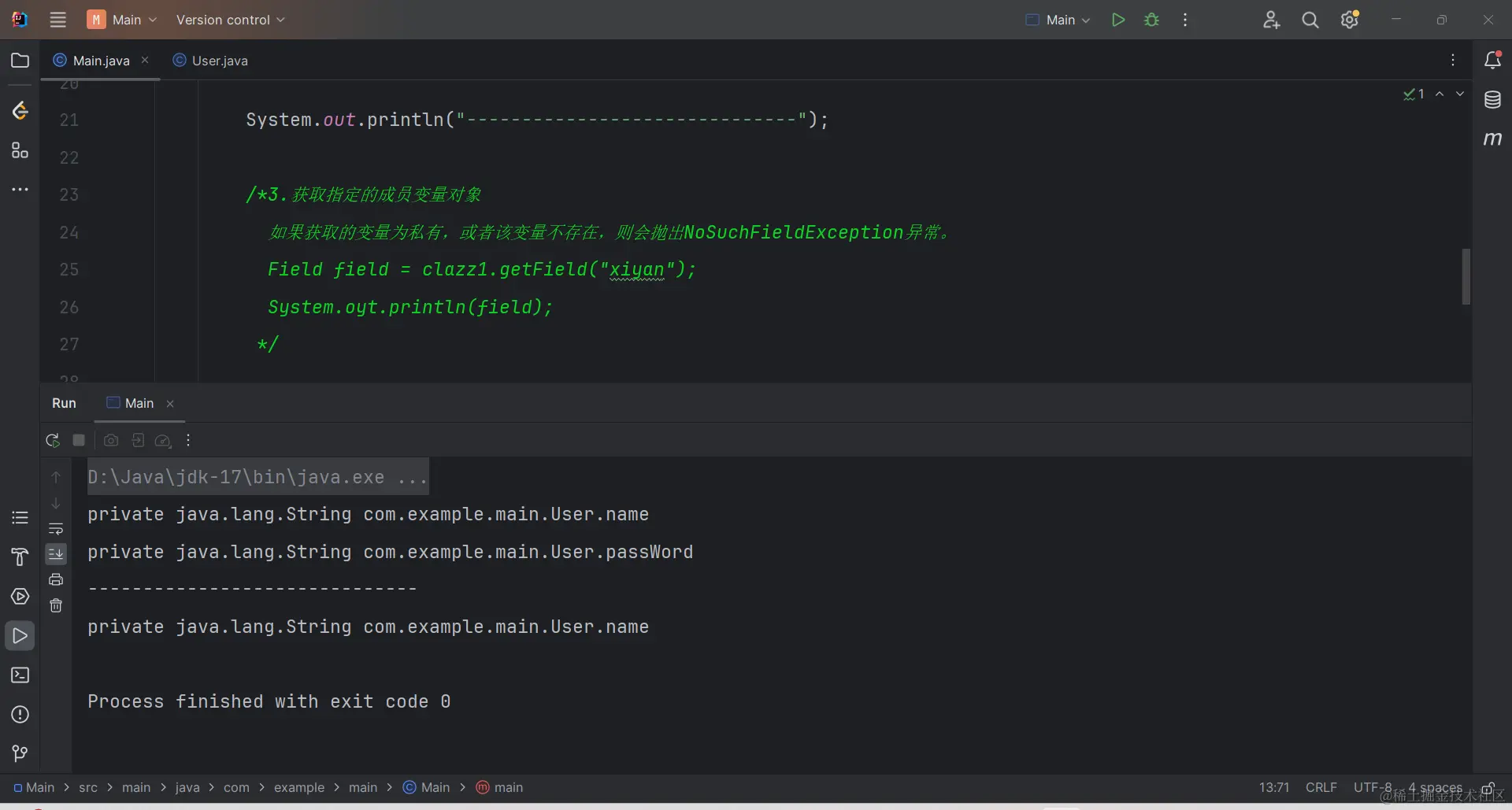Run the Main configuration
Image resolution: width=1512 pixels, height=810 pixels.
point(1117,20)
